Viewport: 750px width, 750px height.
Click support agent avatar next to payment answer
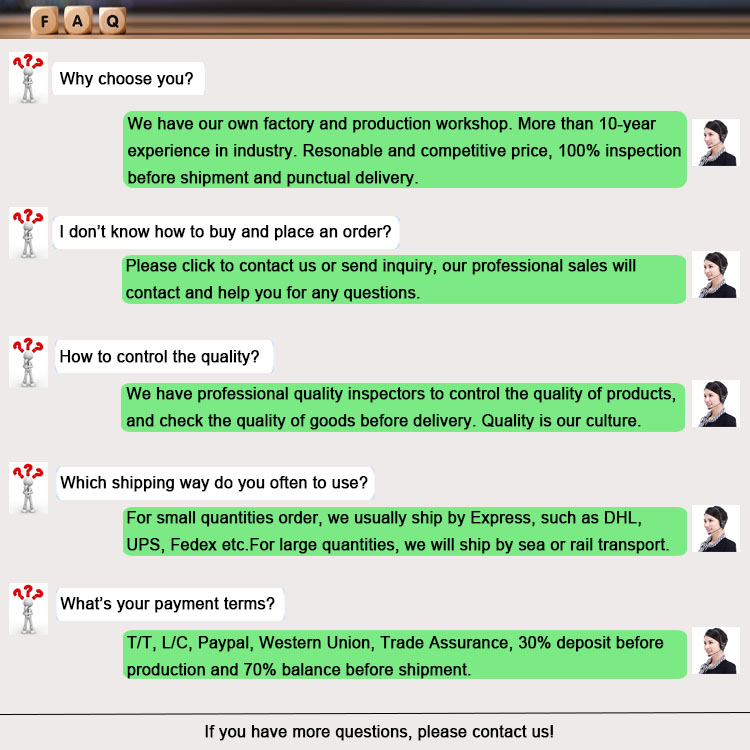pos(716,651)
